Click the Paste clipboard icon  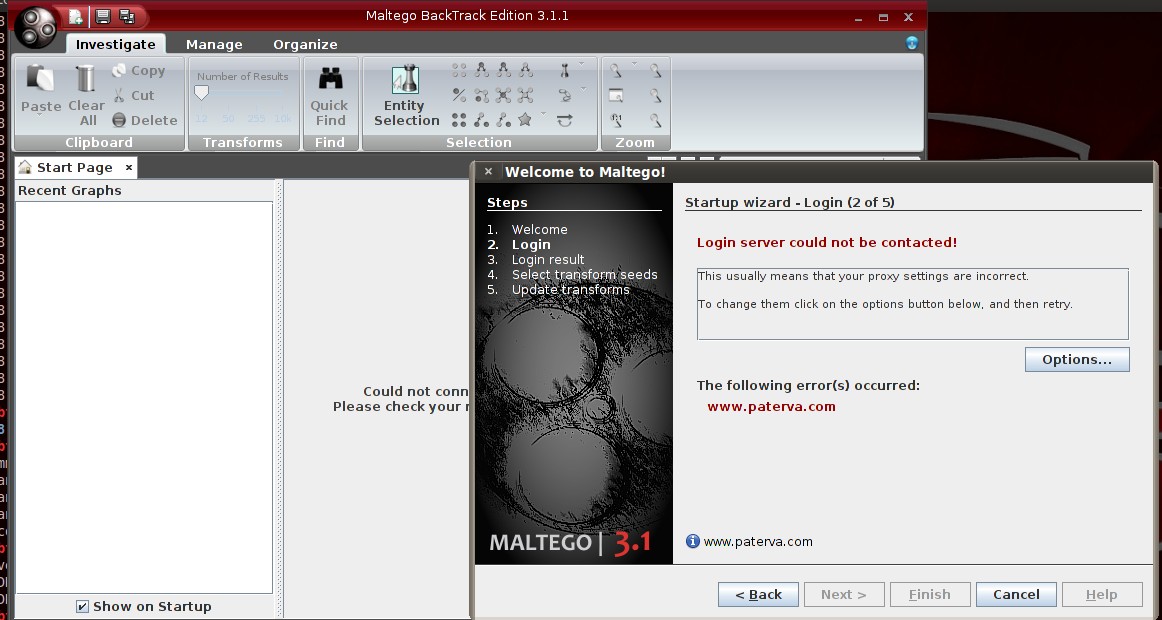(x=40, y=79)
